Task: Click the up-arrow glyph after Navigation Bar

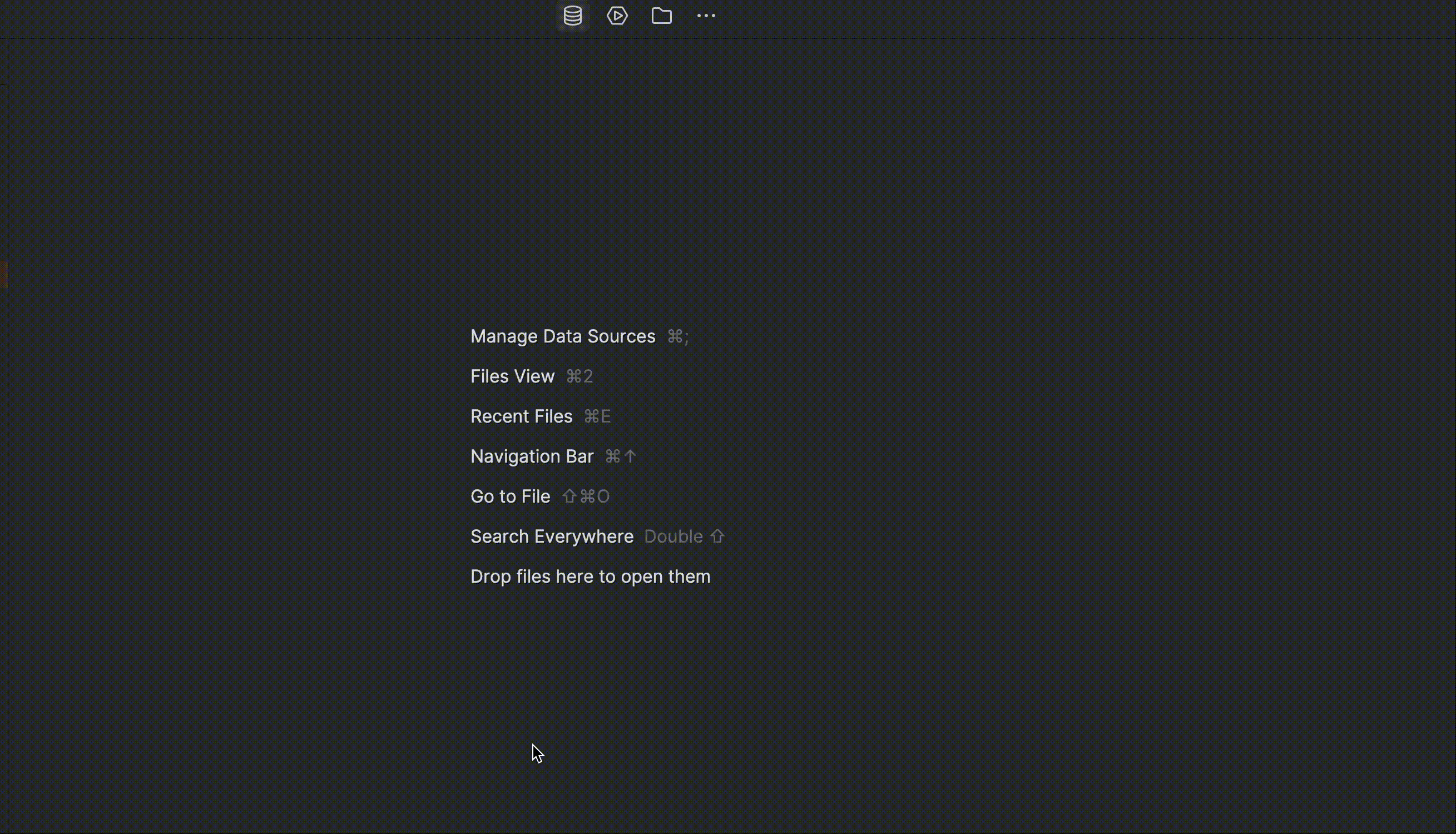Action: [x=631, y=456]
